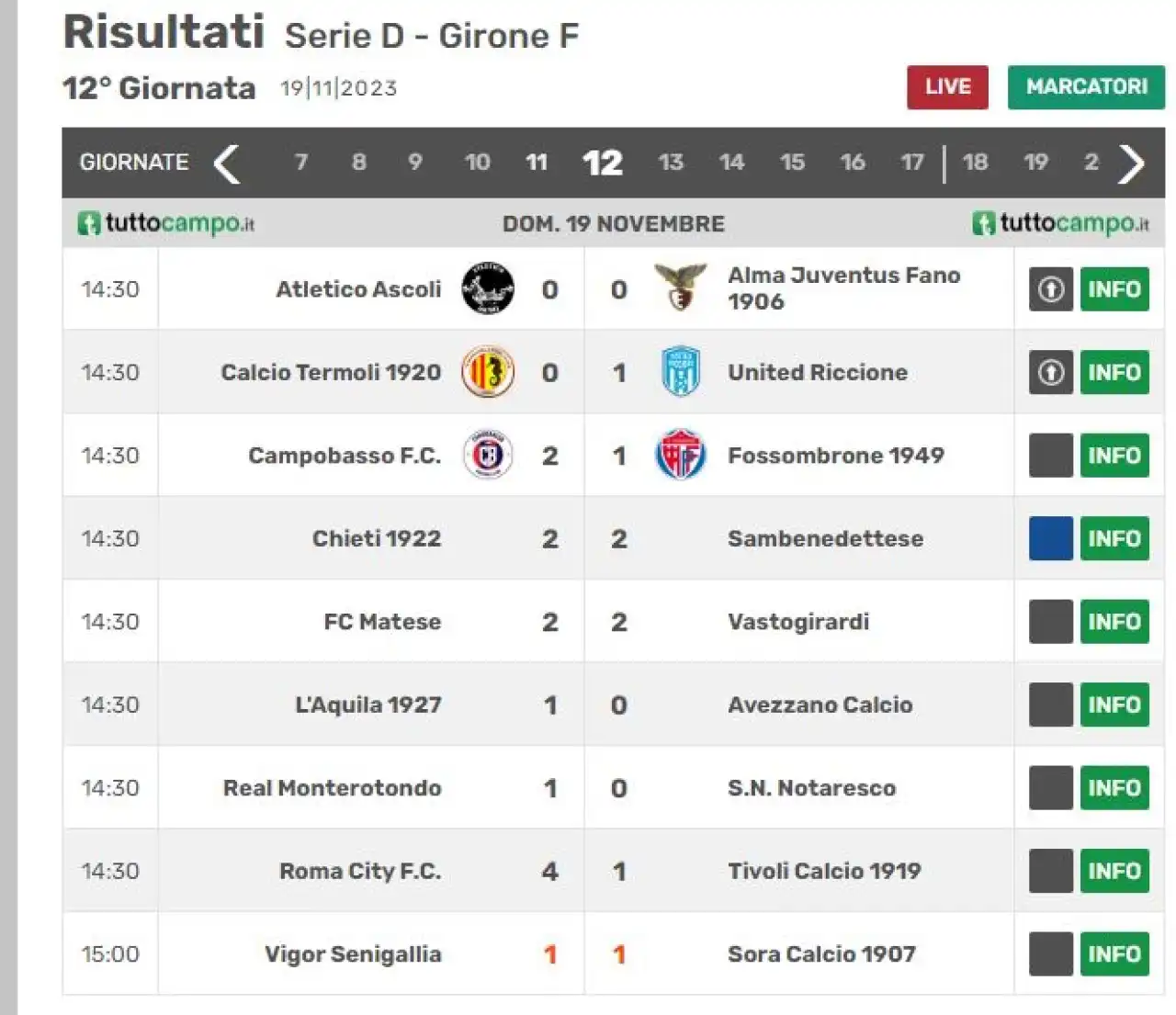Open the Calcio Termoli 1920 team crest
Image resolution: width=1176 pixels, height=1015 pixels.
488,372
